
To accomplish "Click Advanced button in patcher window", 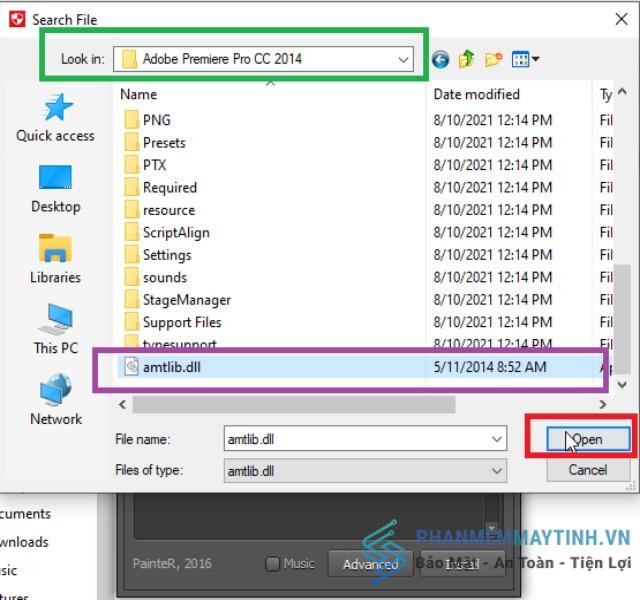I will (x=370, y=564).
